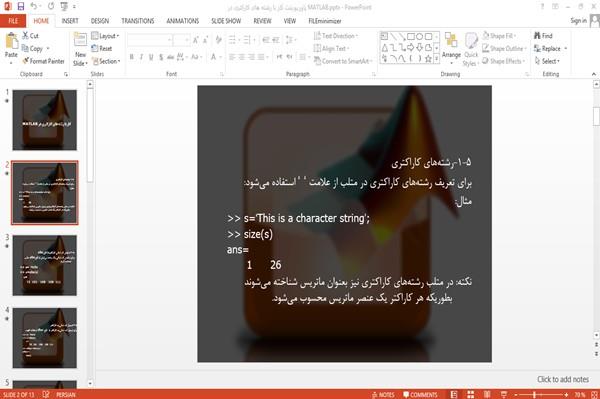Switch to SLIDE SHOW tab

coord(226,21)
